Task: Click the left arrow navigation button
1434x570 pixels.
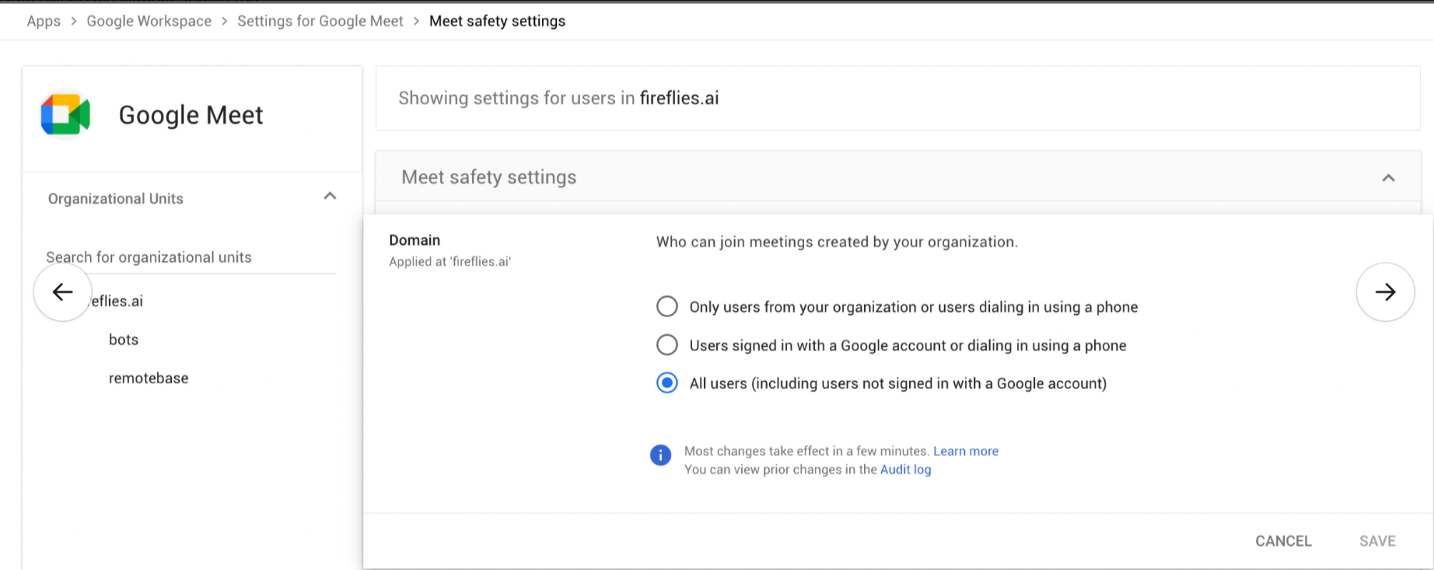Action: tap(63, 292)
